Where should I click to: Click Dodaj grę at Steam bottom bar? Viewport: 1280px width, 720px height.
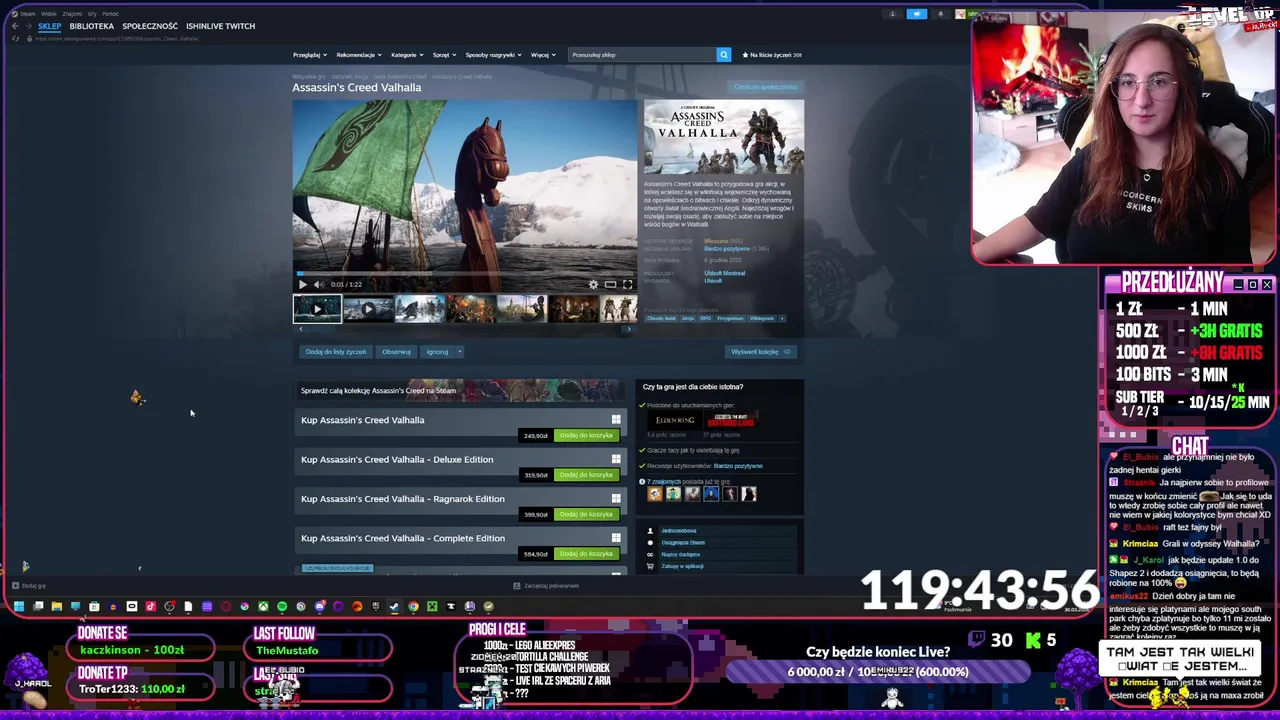[29, 586]
